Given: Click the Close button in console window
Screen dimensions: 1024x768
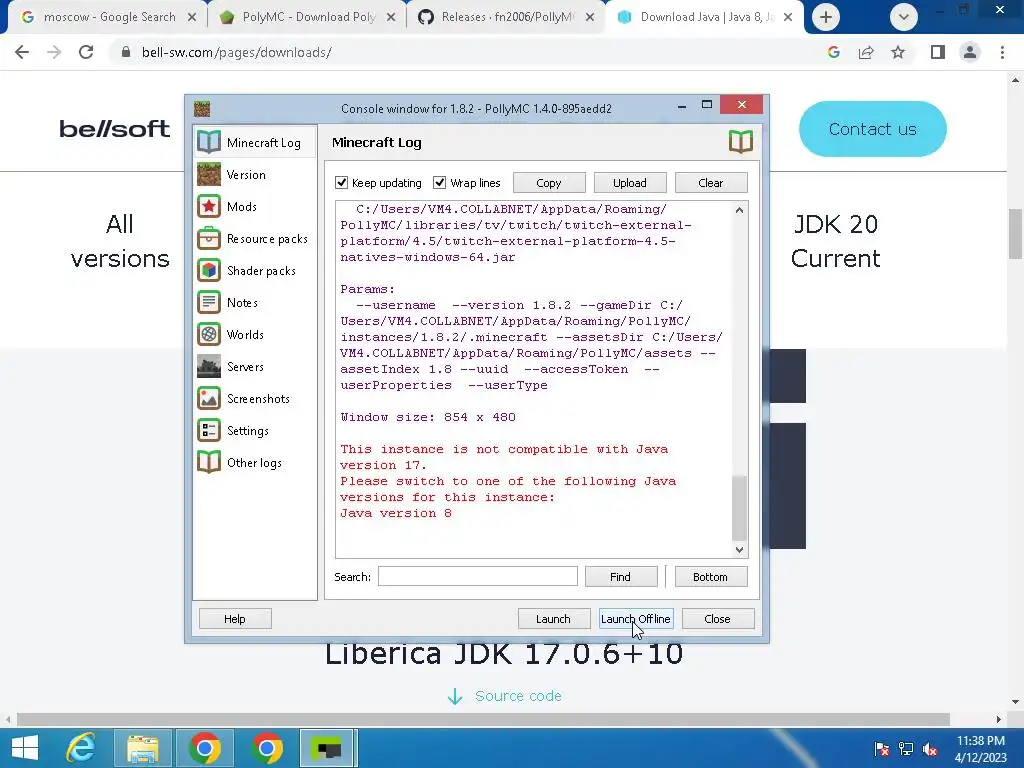Looking at the screenshot, I should point(717,618).
